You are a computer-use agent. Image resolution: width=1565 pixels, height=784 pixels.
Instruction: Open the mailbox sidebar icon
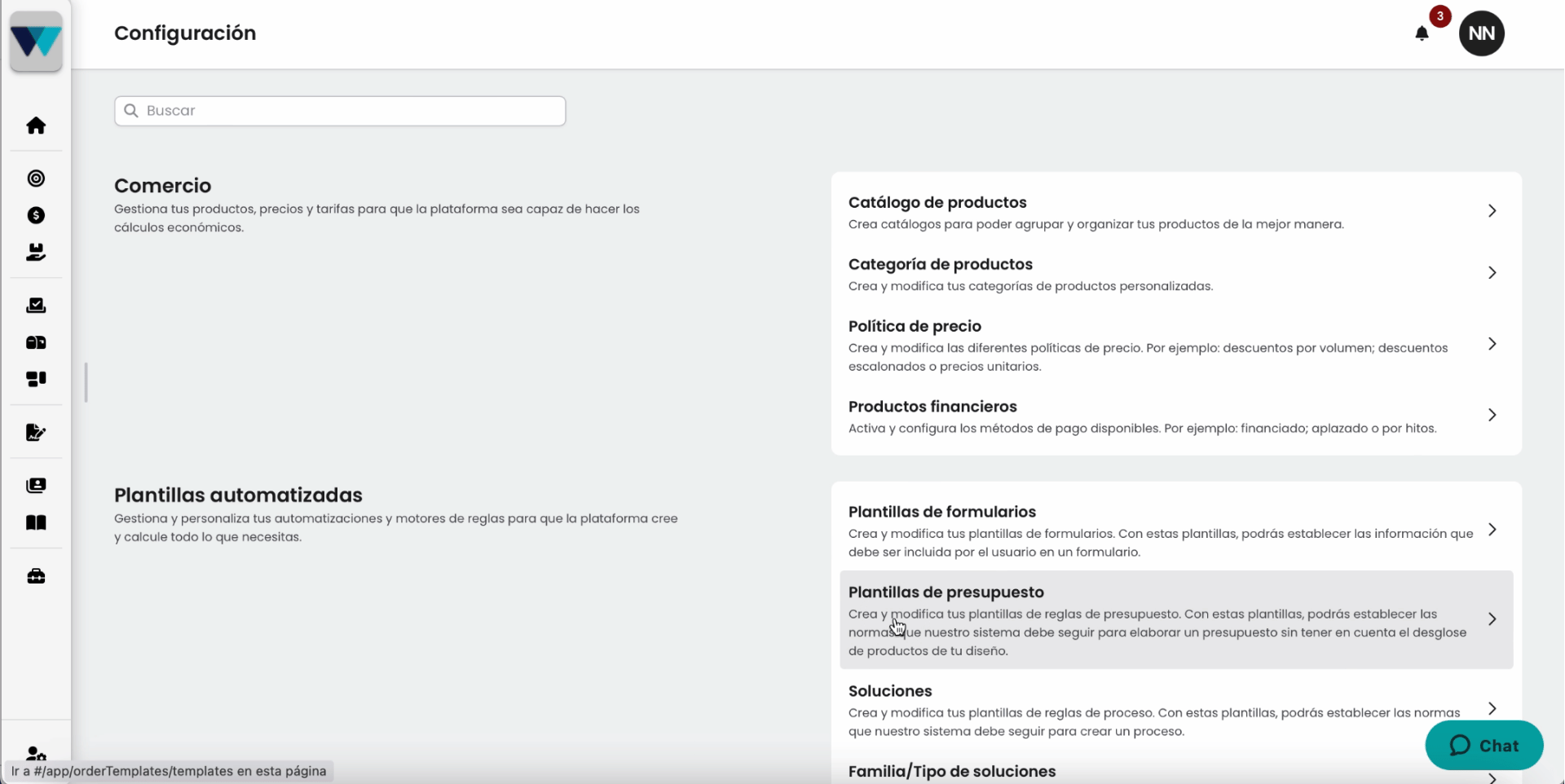click(36, 342)
